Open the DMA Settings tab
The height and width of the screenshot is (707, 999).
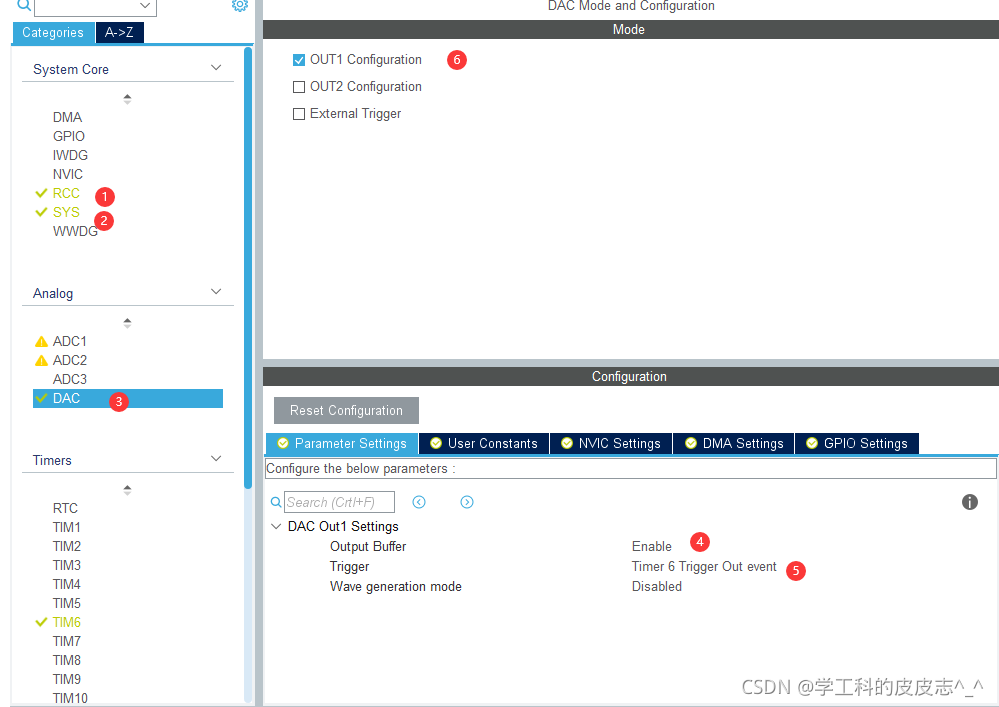pyautogui.click(x=734, y=443)
